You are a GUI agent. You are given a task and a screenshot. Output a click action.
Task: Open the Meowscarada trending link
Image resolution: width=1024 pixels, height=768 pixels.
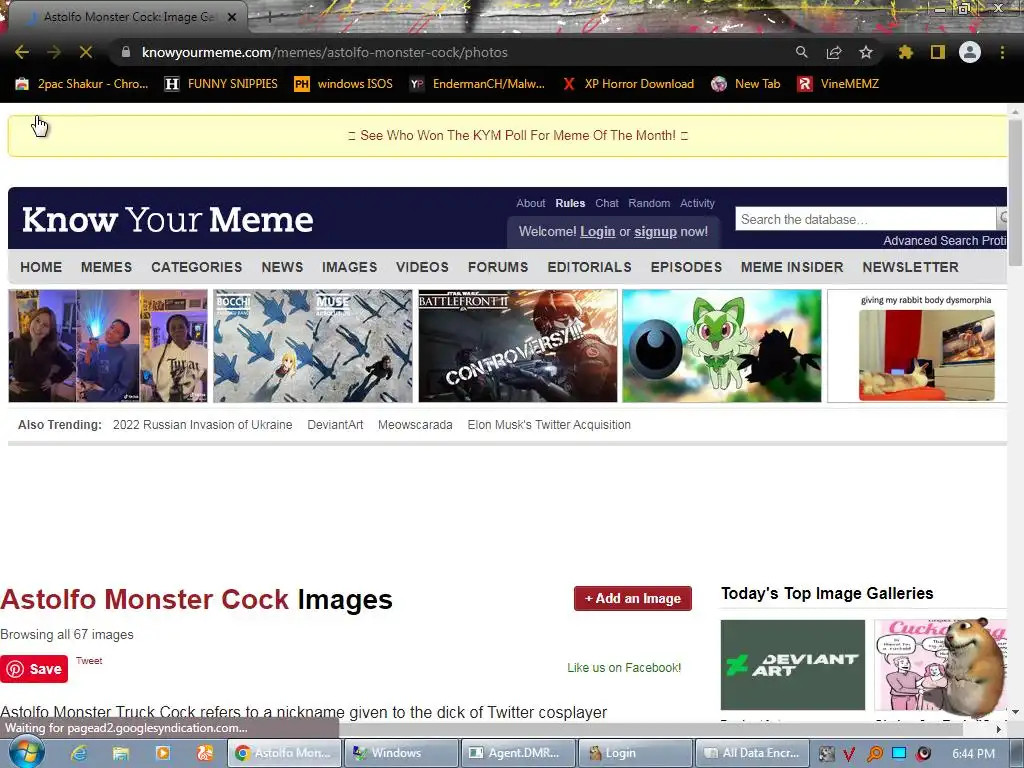(415, 424)
